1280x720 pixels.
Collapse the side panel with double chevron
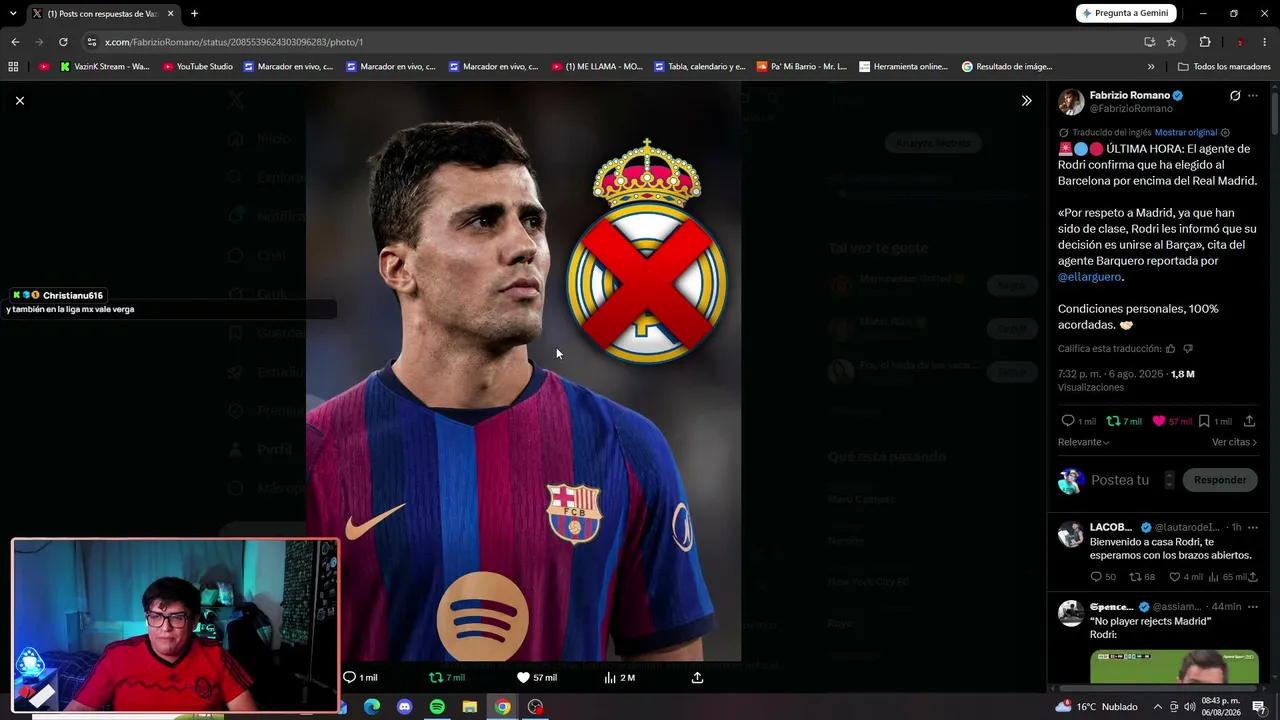coord(1026,100)
